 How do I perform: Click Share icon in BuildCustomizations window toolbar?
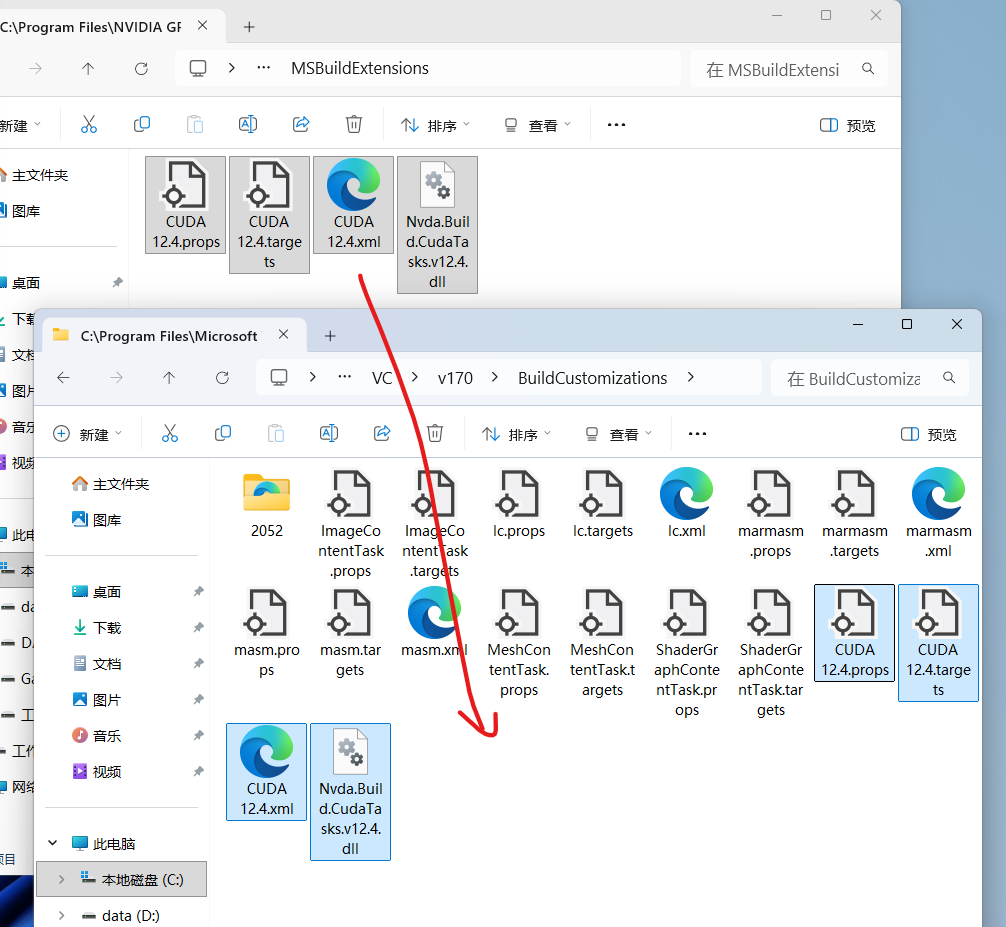[382, 434]
